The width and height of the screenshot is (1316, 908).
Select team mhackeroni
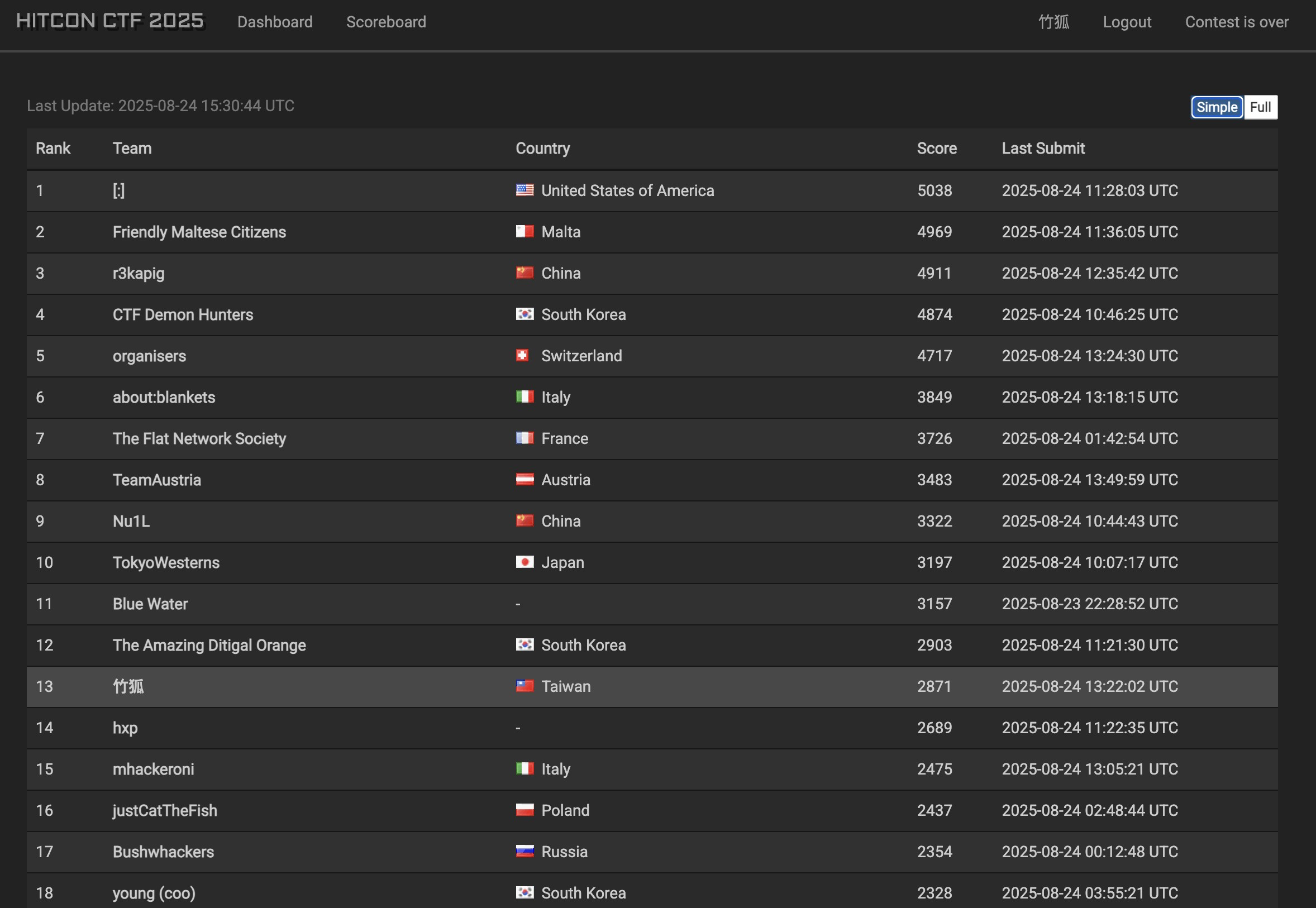pyautogui.click(x=153, y=769)
